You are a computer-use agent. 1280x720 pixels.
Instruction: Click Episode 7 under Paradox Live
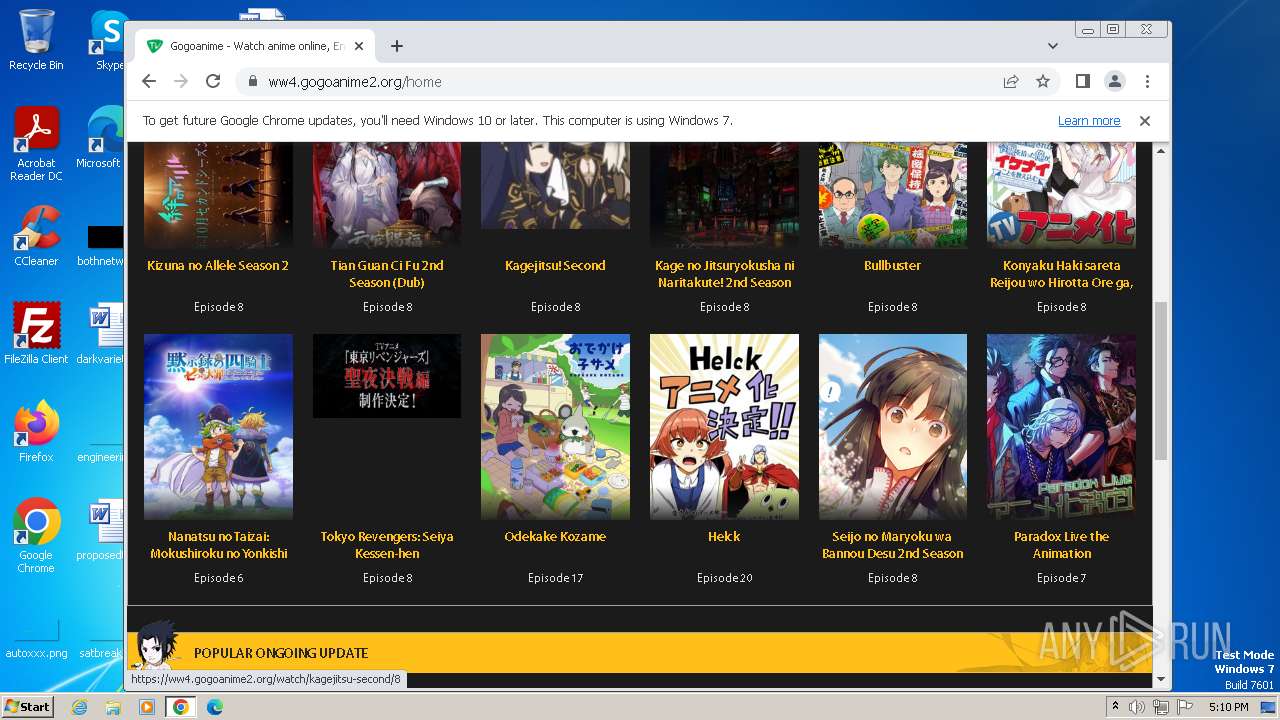pos(1061,578)
